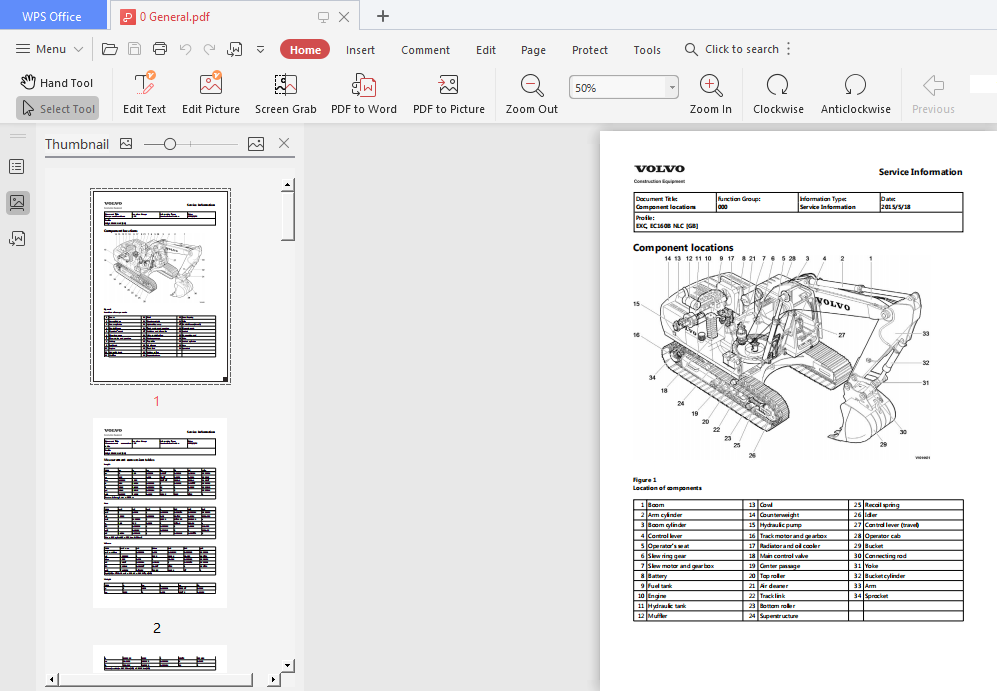Click thumbnail panel scroll up arrow
Image resolution: width=997 pixels, height=691 pixels.
coord(287,185)
